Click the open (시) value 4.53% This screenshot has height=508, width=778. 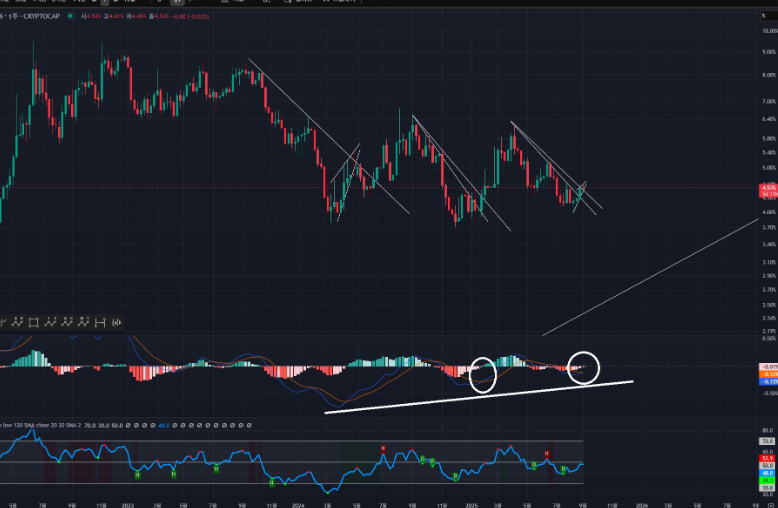coord(94,16)
